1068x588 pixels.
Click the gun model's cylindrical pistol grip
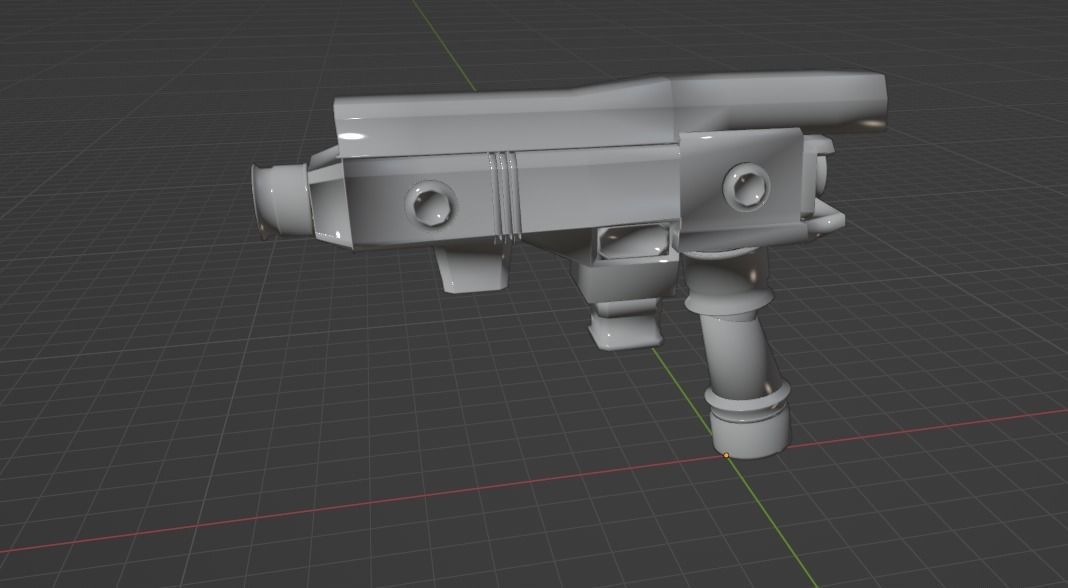(740, 354)
